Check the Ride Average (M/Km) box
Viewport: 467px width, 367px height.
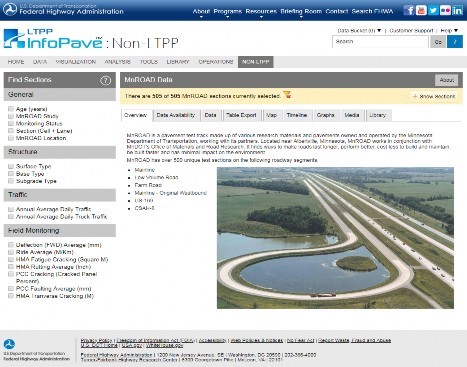[x=11, y=252]
